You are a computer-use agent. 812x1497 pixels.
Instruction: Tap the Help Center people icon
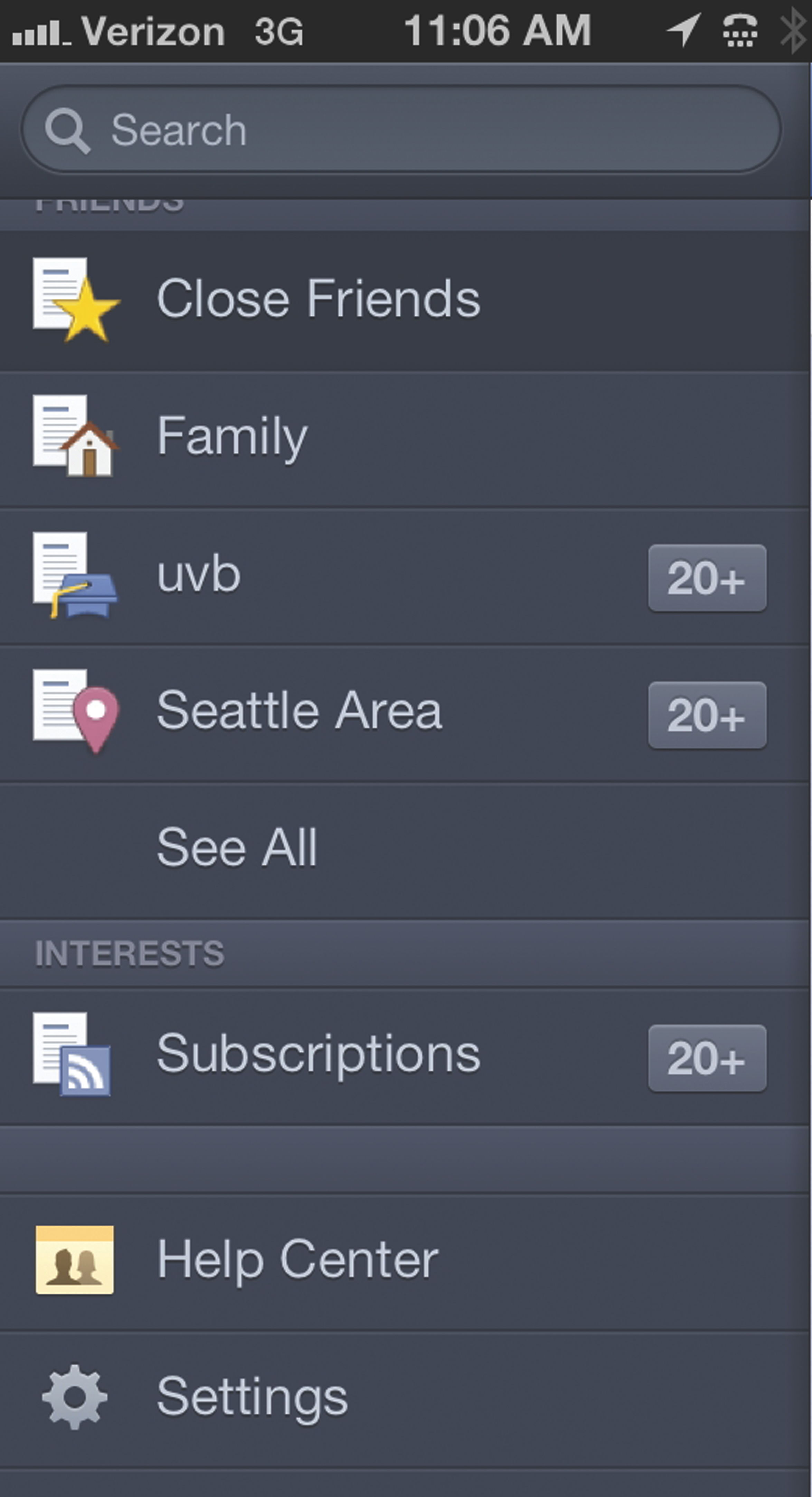click(74, 1260)
